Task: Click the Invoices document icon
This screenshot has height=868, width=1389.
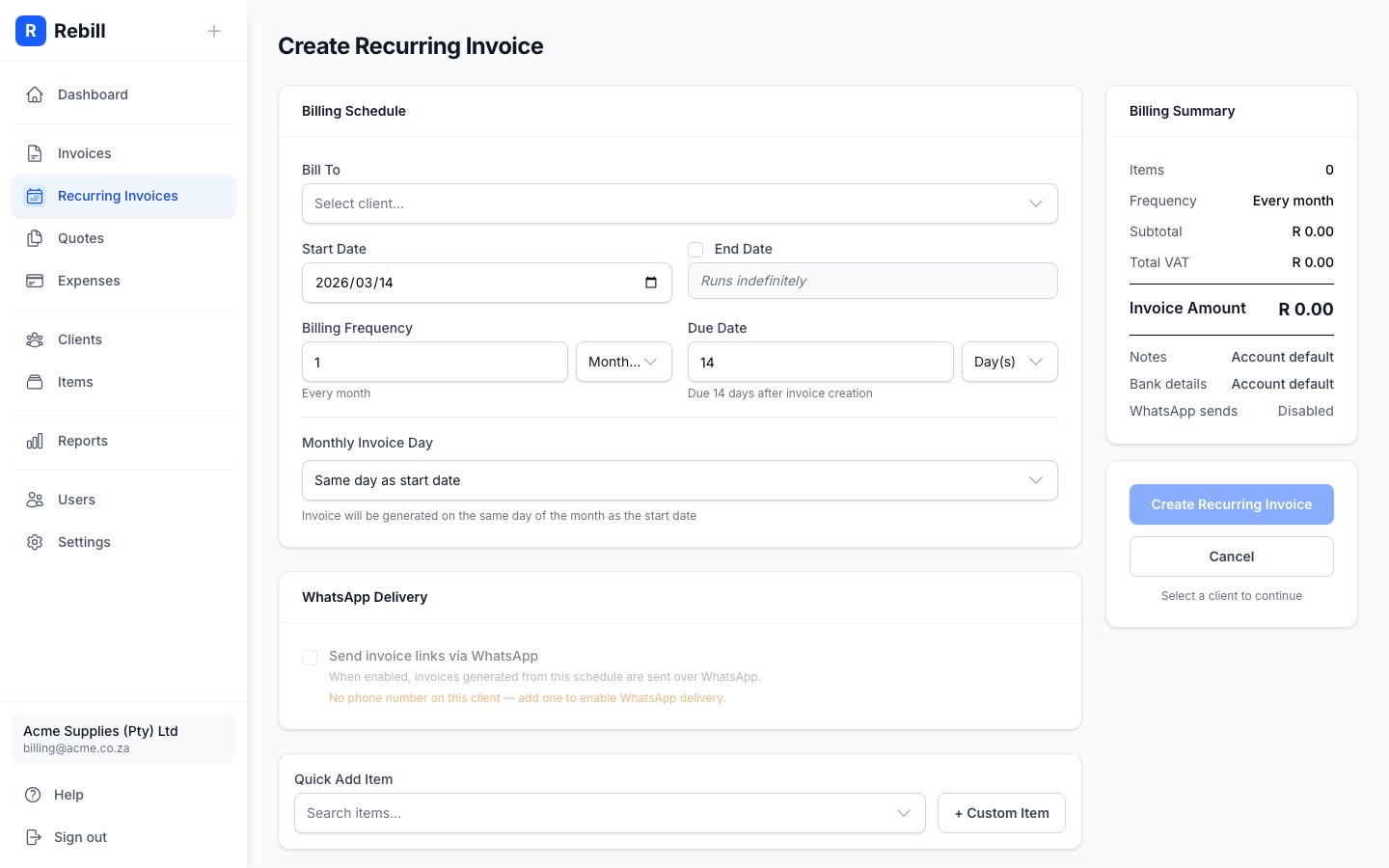Action: click(x=35, y=152)
